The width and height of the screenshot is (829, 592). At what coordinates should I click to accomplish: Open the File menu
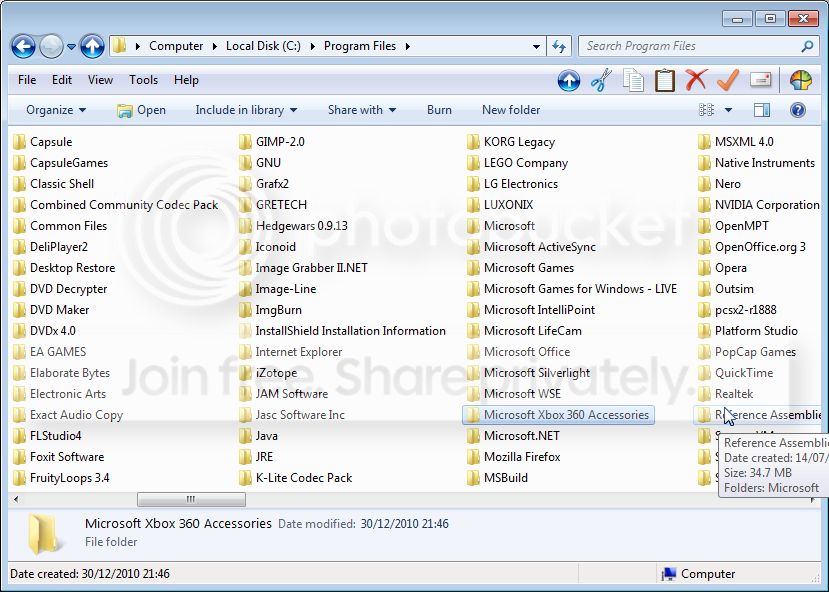point(27,80)
